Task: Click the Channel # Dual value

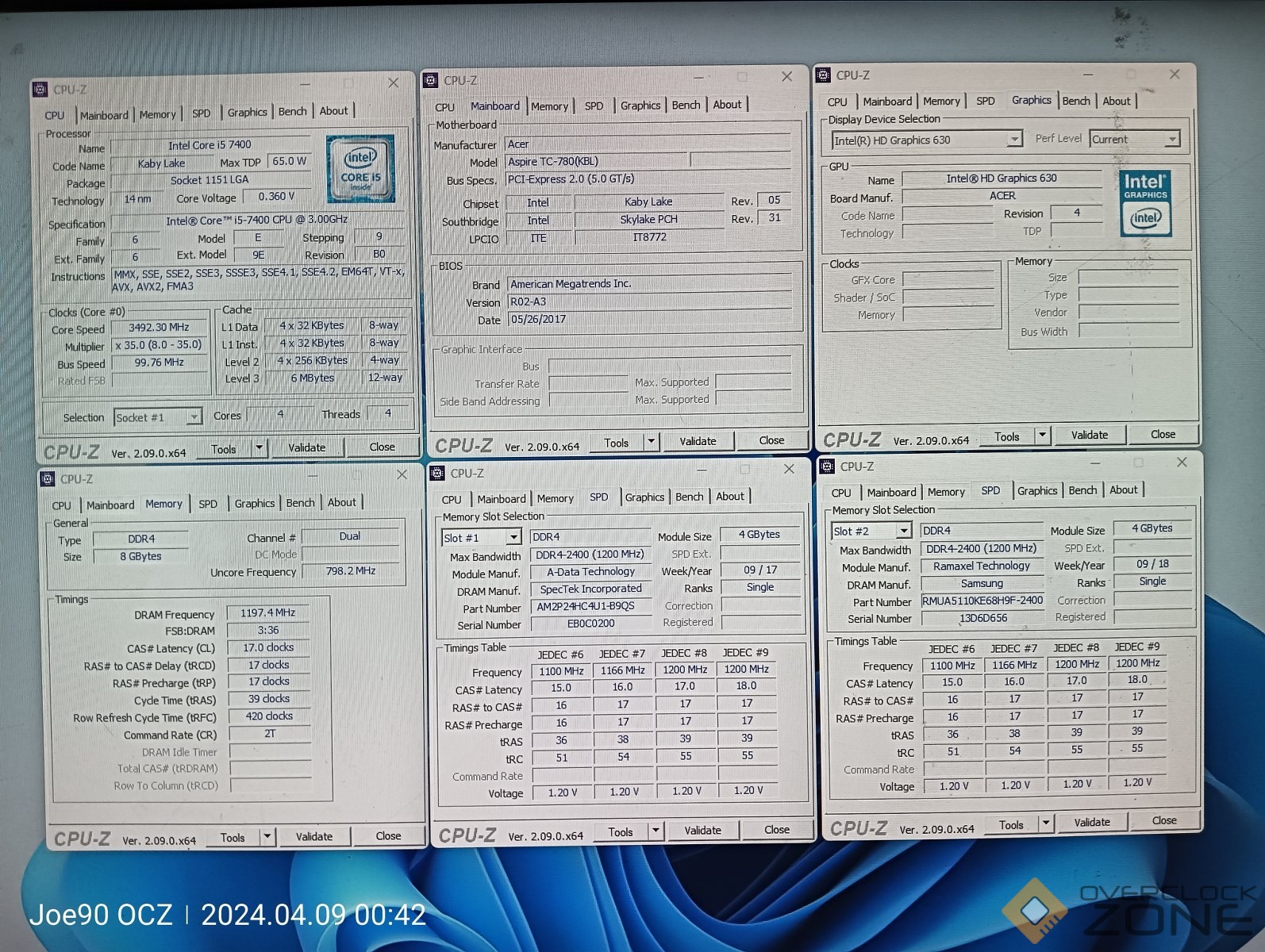Action: (x=350, y=536)
